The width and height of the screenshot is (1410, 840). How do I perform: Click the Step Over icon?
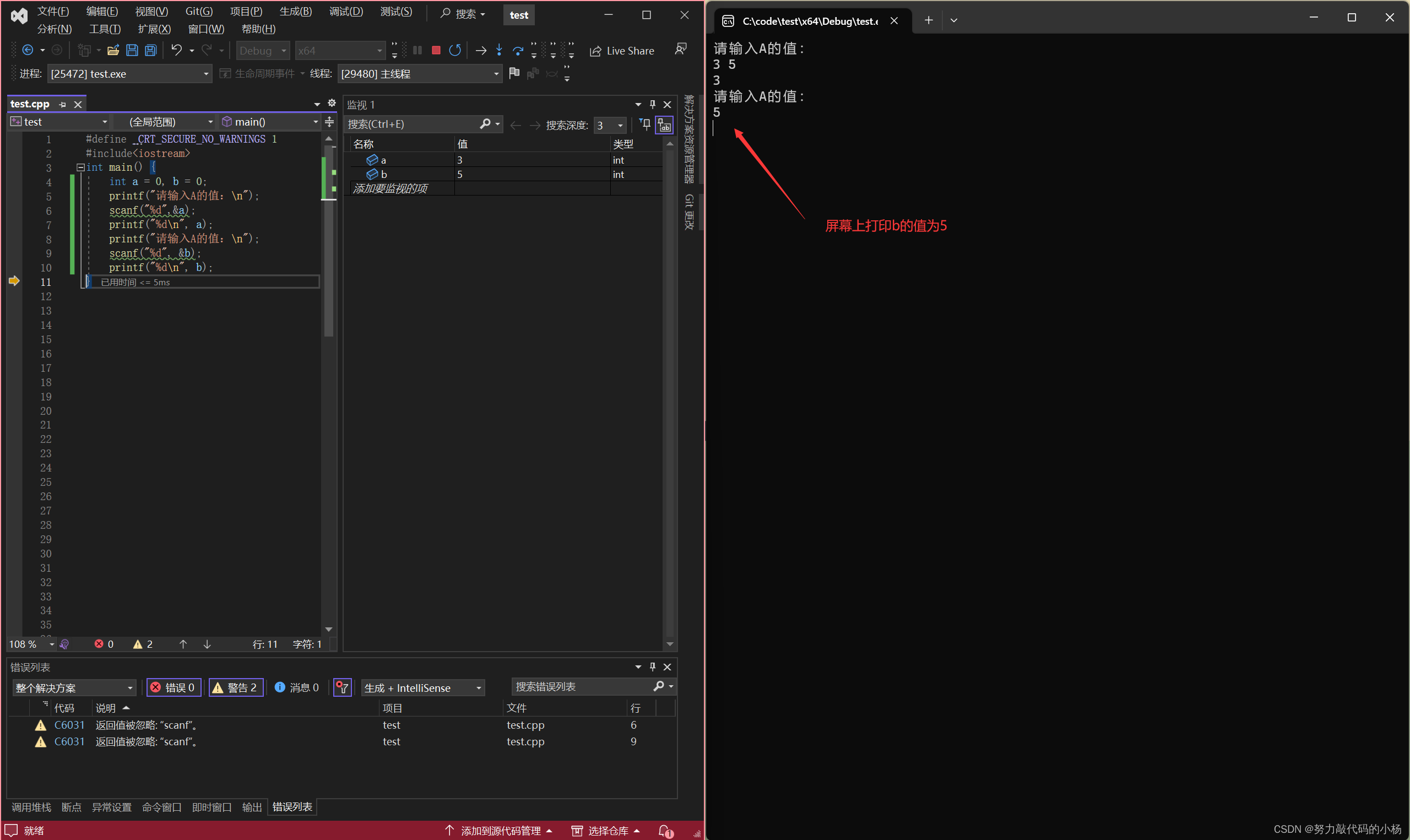coord(518,50)
